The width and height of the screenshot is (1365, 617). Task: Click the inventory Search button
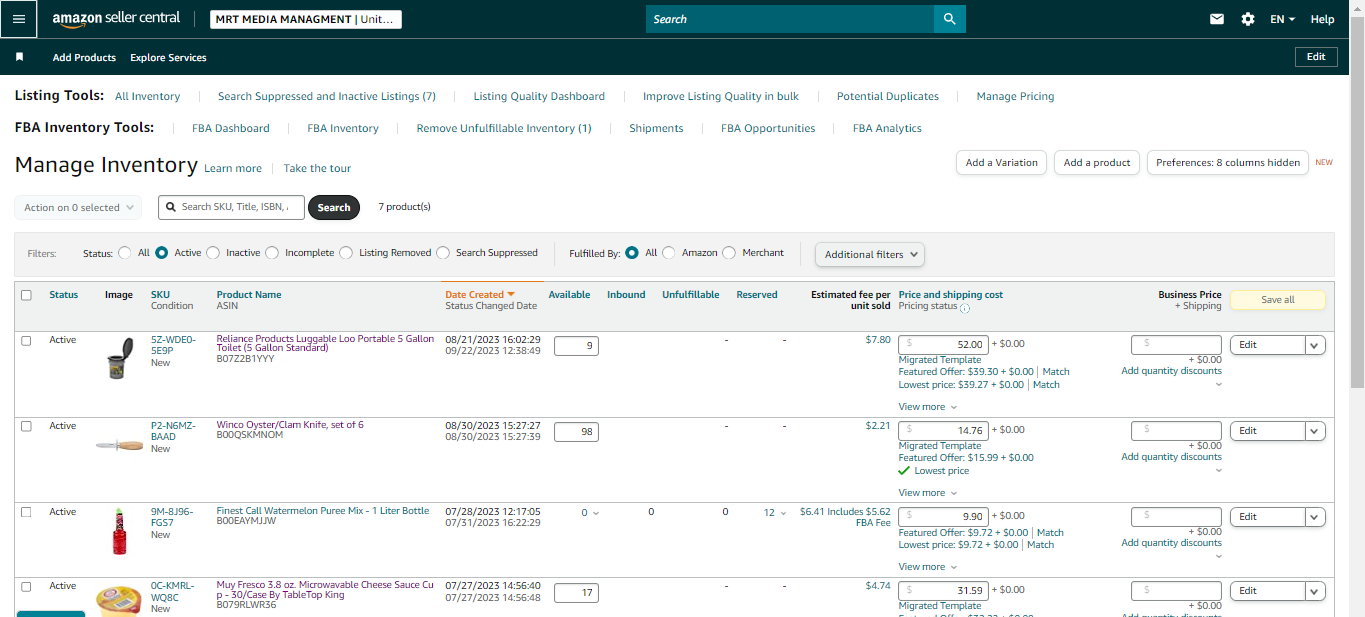pyautogui.click(x=334, y=207)
